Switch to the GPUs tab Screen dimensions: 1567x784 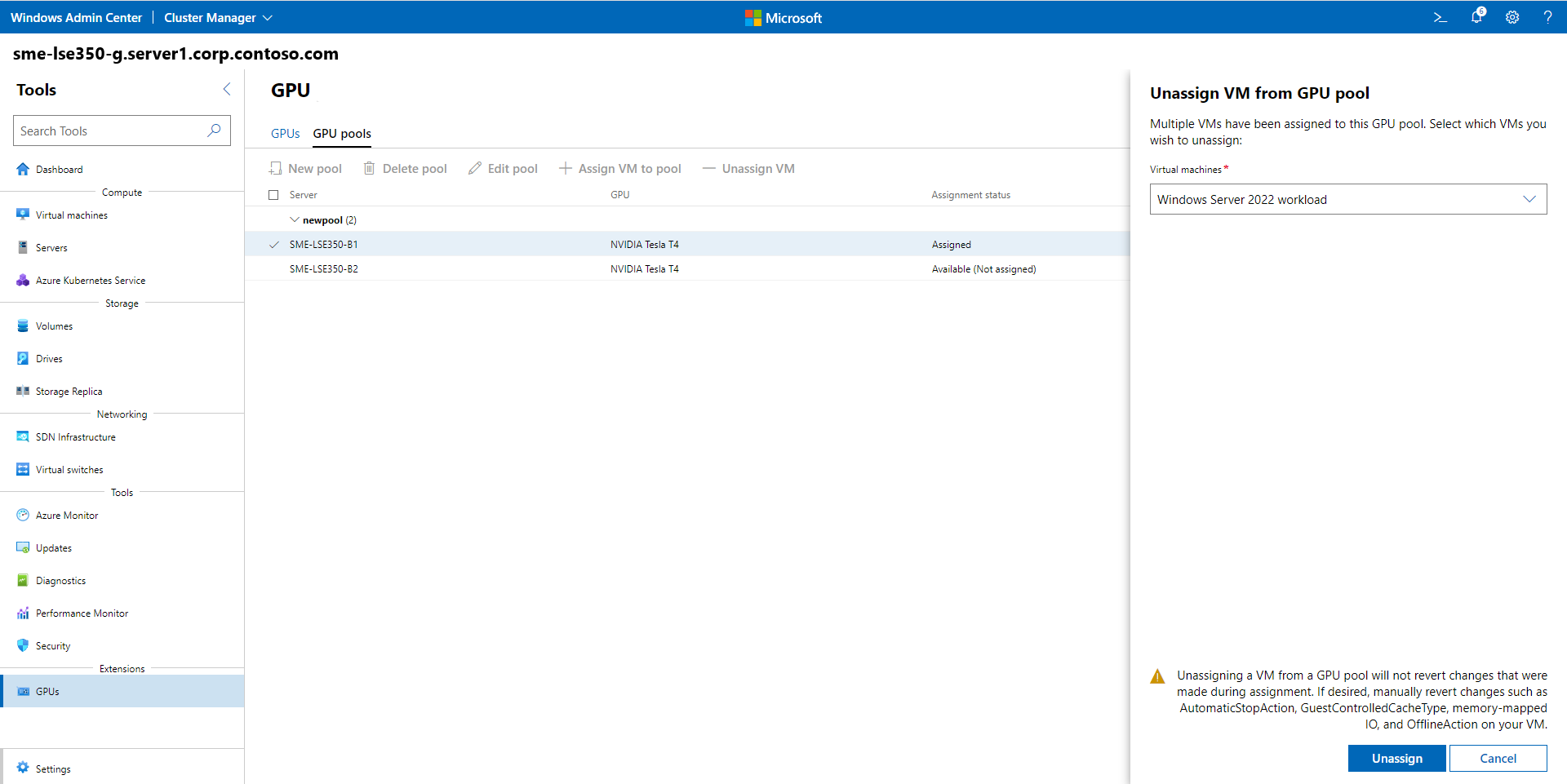click(x=285, y=134)
